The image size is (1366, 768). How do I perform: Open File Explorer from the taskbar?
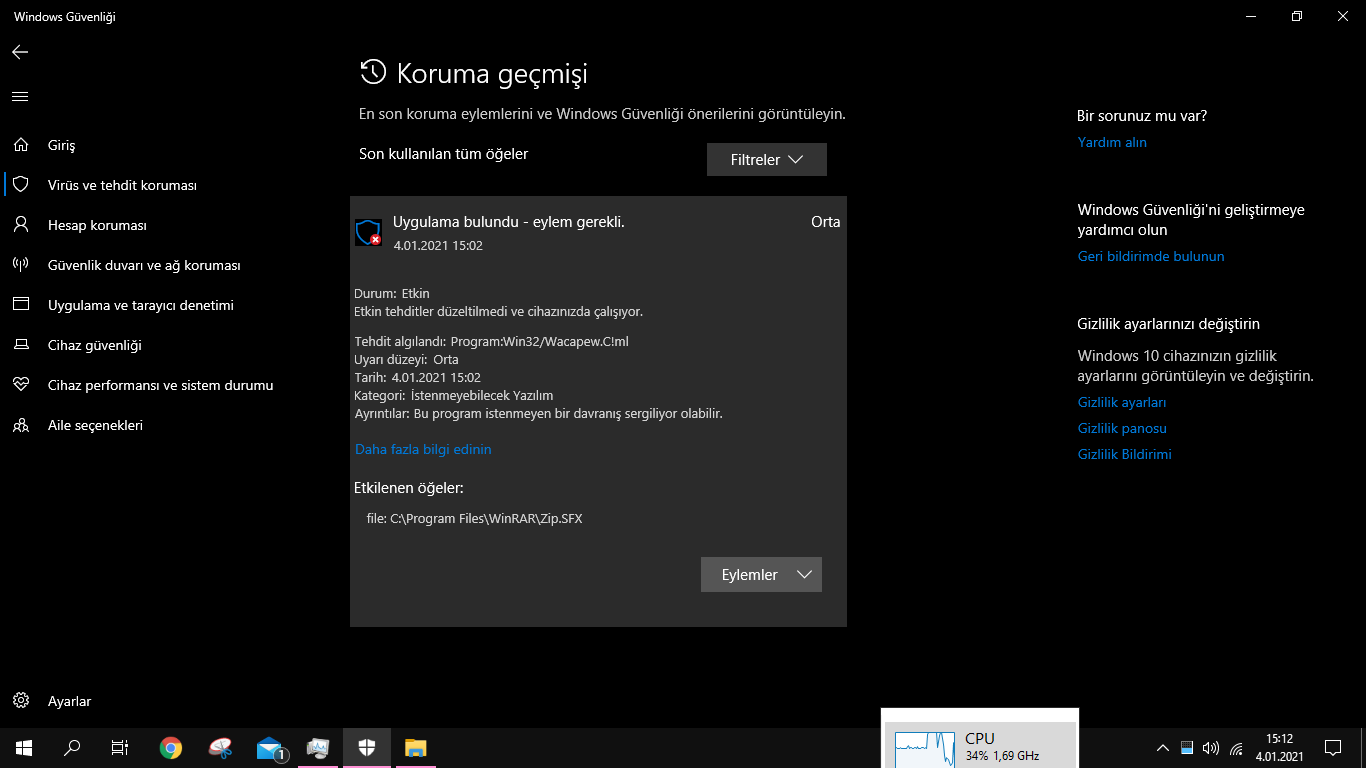[x=415, y=748]
